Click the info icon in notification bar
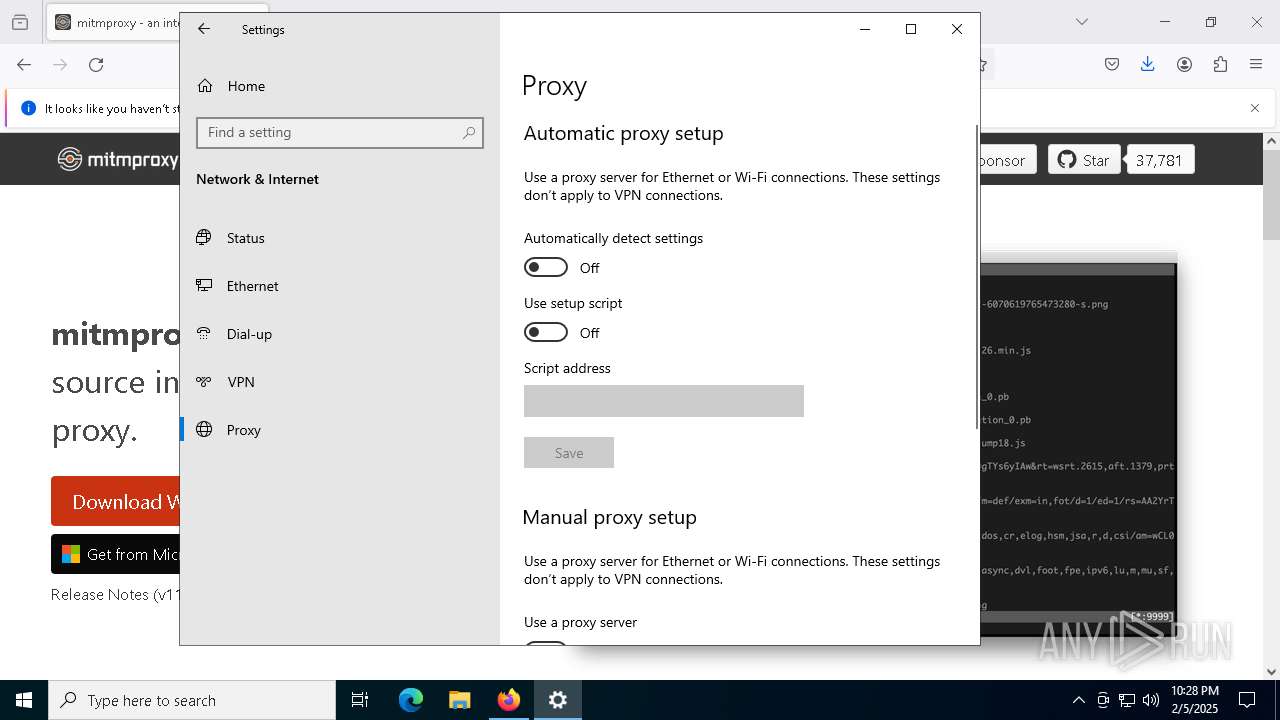Screen dimensions: 1280x720 pyautogui.click(x=28, y=108)
